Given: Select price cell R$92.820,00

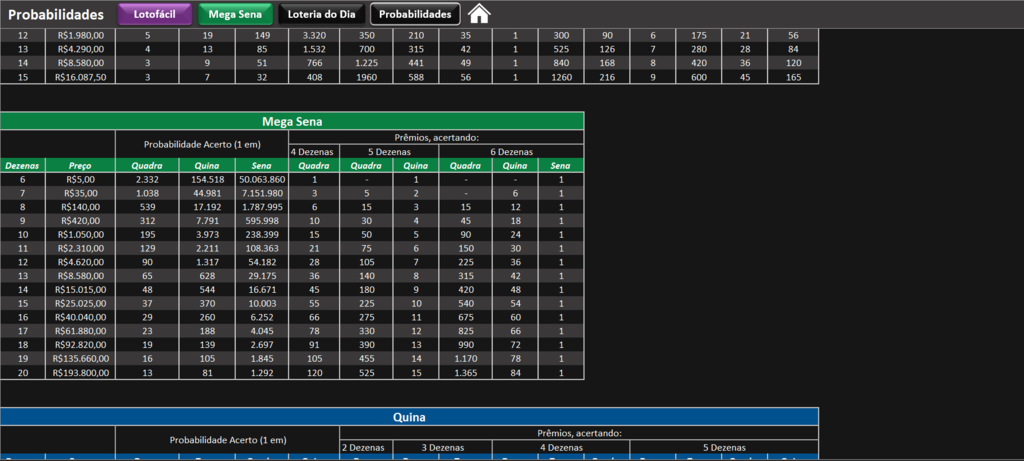Looking at the screenshot, I should click(81, 345).
